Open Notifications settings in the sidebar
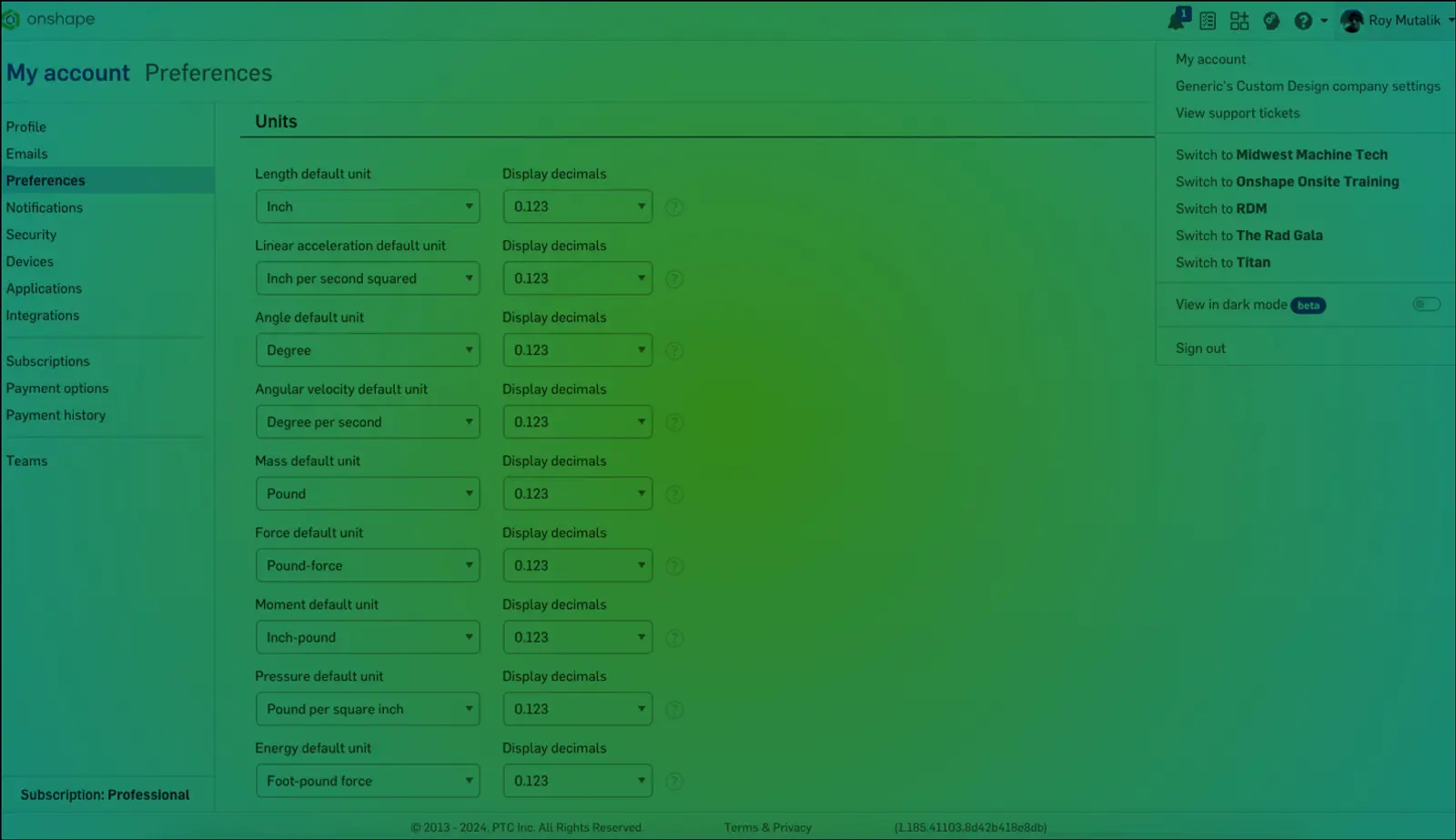 (x=45, y=207)
